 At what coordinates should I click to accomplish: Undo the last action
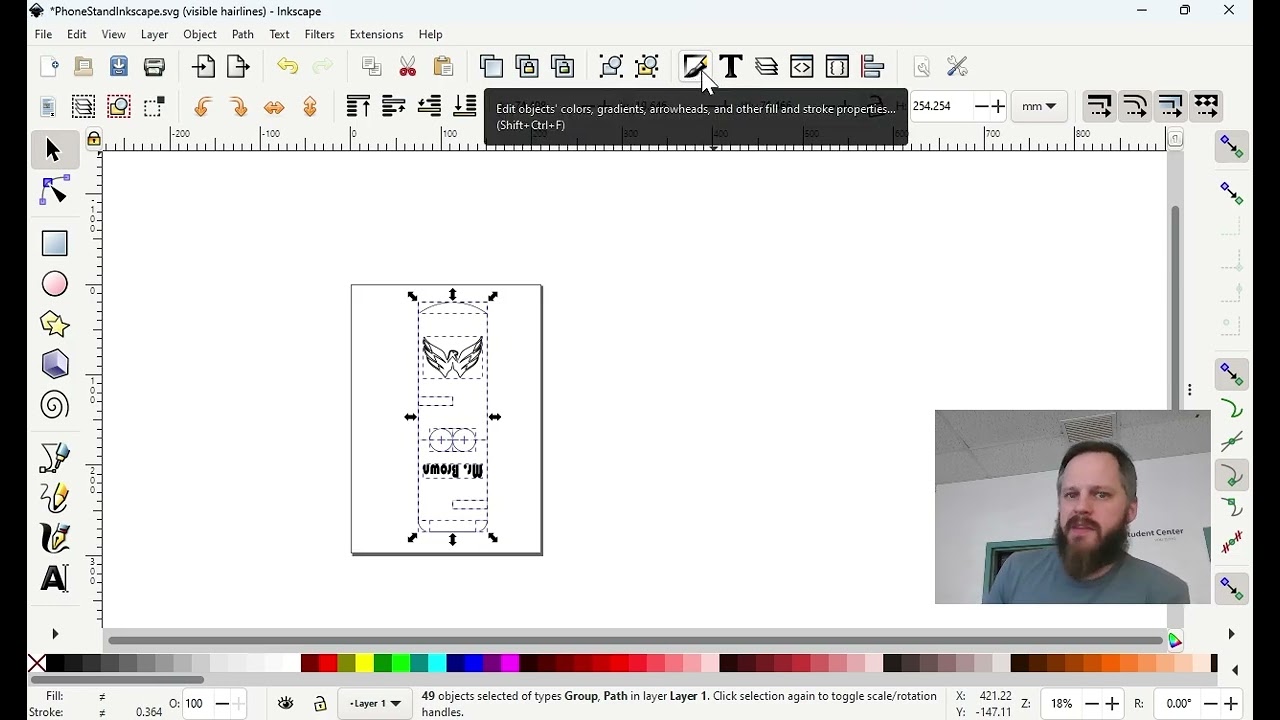click(287, 67)
